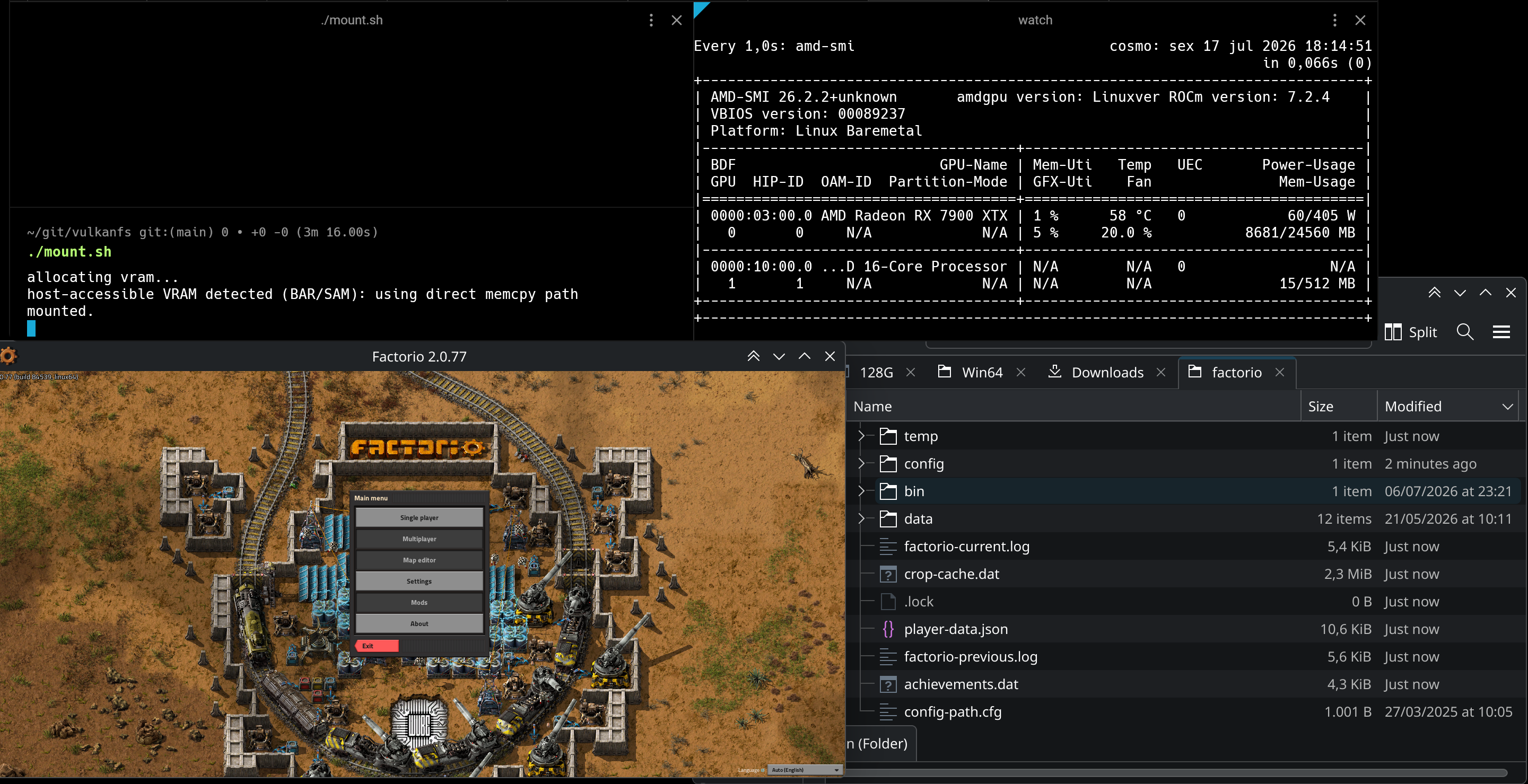
Task: Open the kebab menu of the watch terminal pane
Action: [x=1334, y=20]
